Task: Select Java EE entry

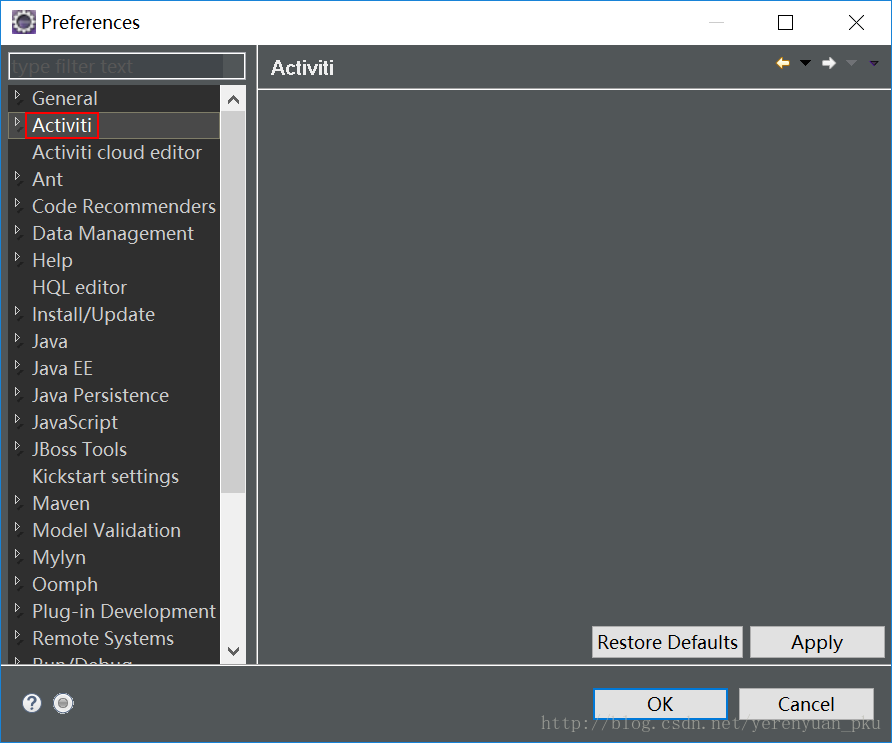Action: point(63,369)
